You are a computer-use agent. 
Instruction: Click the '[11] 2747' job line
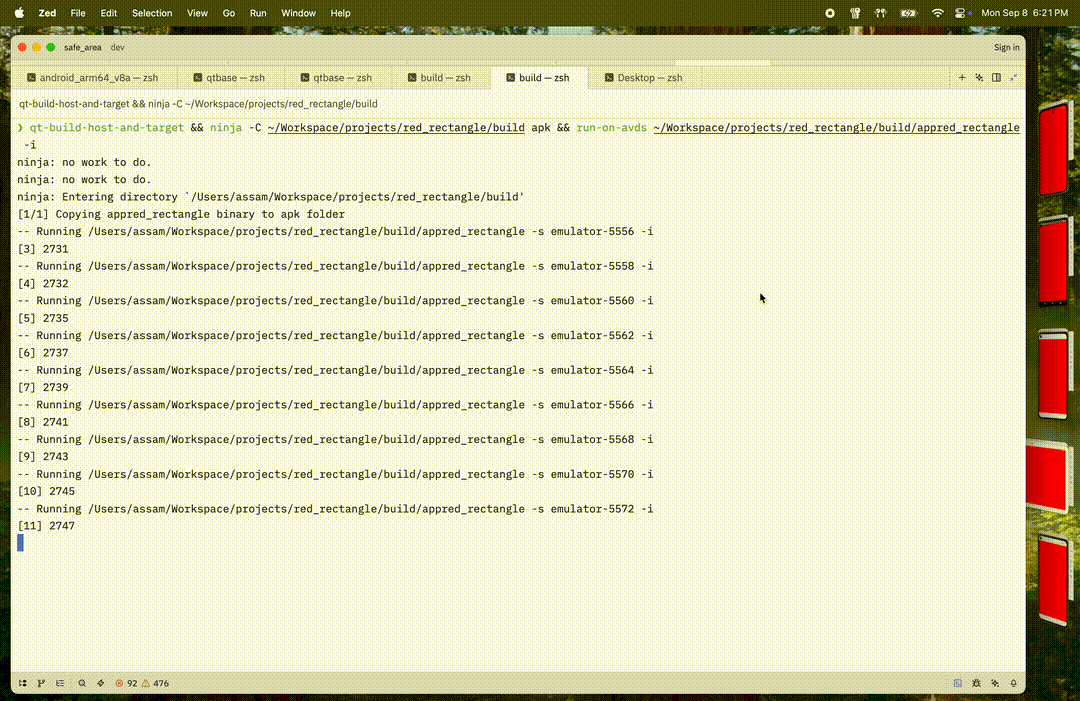click(46, 525)
